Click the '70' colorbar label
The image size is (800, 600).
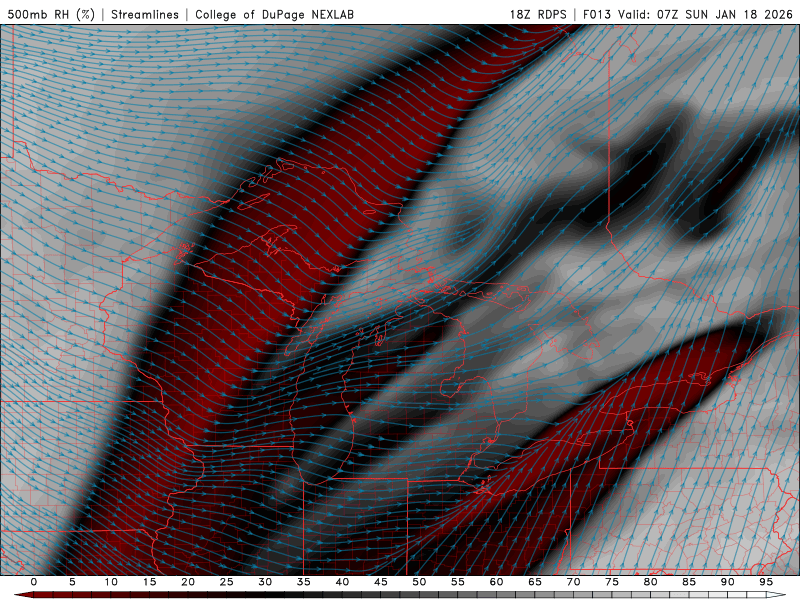tap(573, 582)
